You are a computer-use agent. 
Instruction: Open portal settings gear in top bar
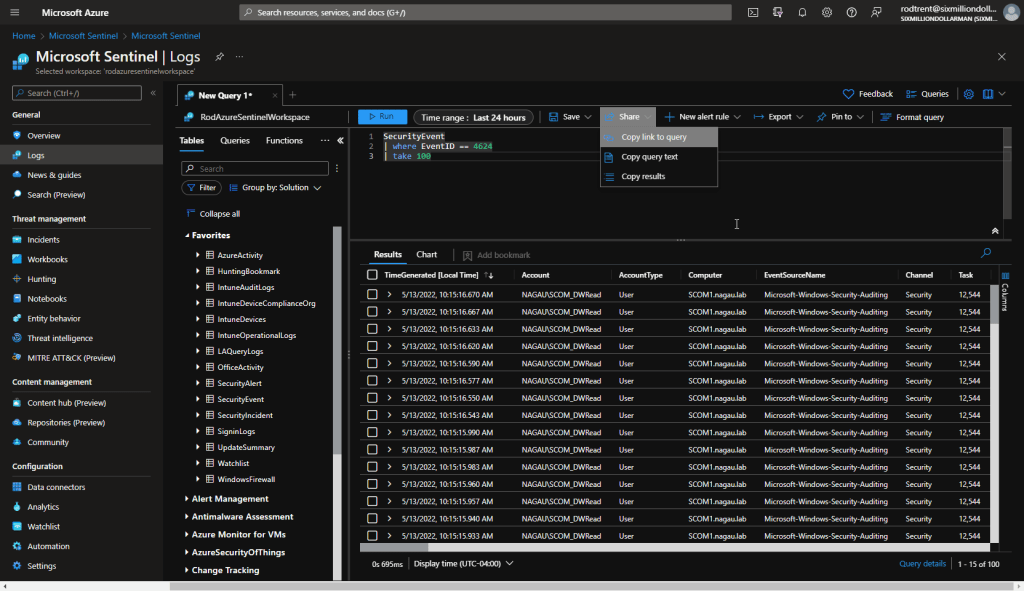(x=827, y=12)
